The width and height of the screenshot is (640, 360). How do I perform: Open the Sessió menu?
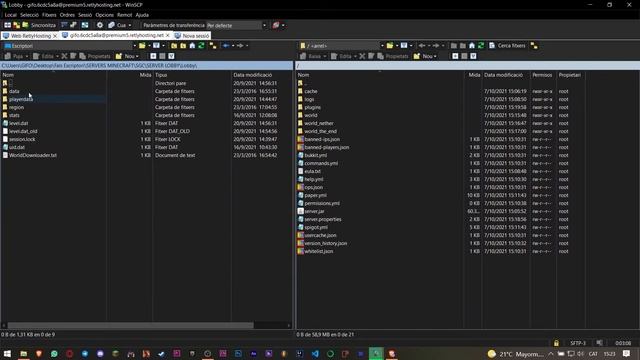[85, 15]
